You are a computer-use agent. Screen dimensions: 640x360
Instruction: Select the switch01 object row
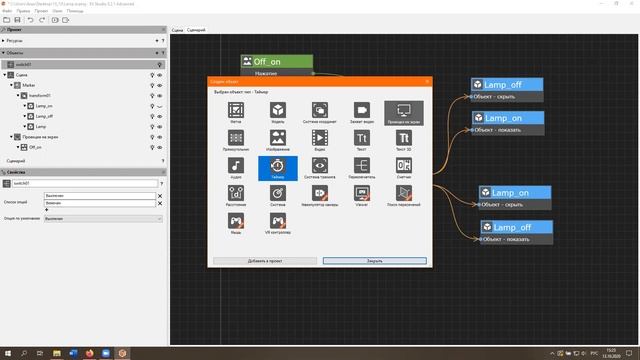pos(83,64)
